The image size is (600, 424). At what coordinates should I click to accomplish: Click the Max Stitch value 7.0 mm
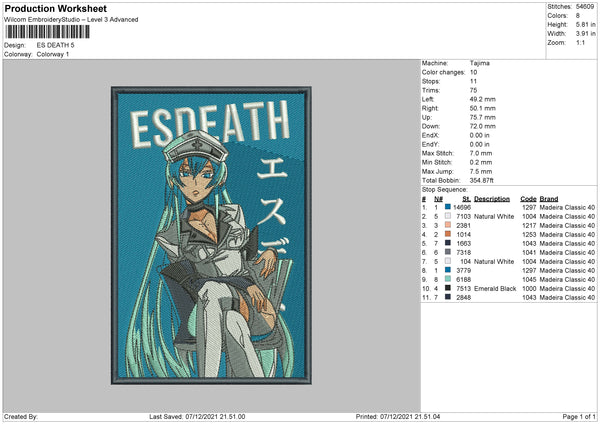[481, 153]
